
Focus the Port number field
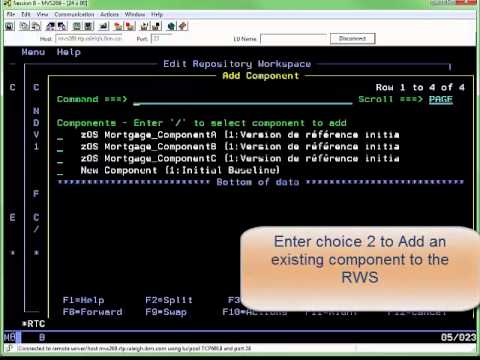(x=161, y=39)
